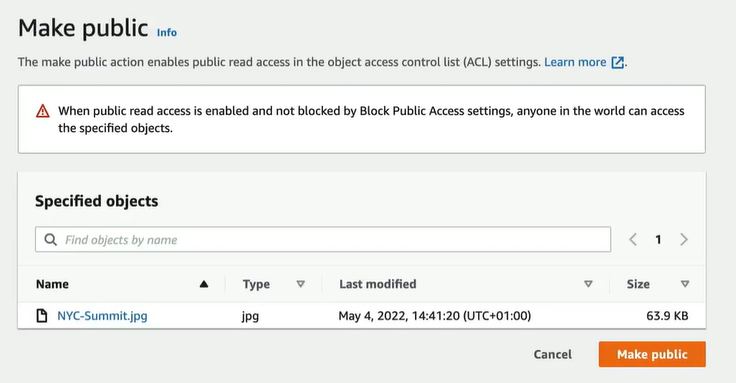Click the red warning triangle icon
736x383 pixels.
pyautogui.click(x=43, y=111)
